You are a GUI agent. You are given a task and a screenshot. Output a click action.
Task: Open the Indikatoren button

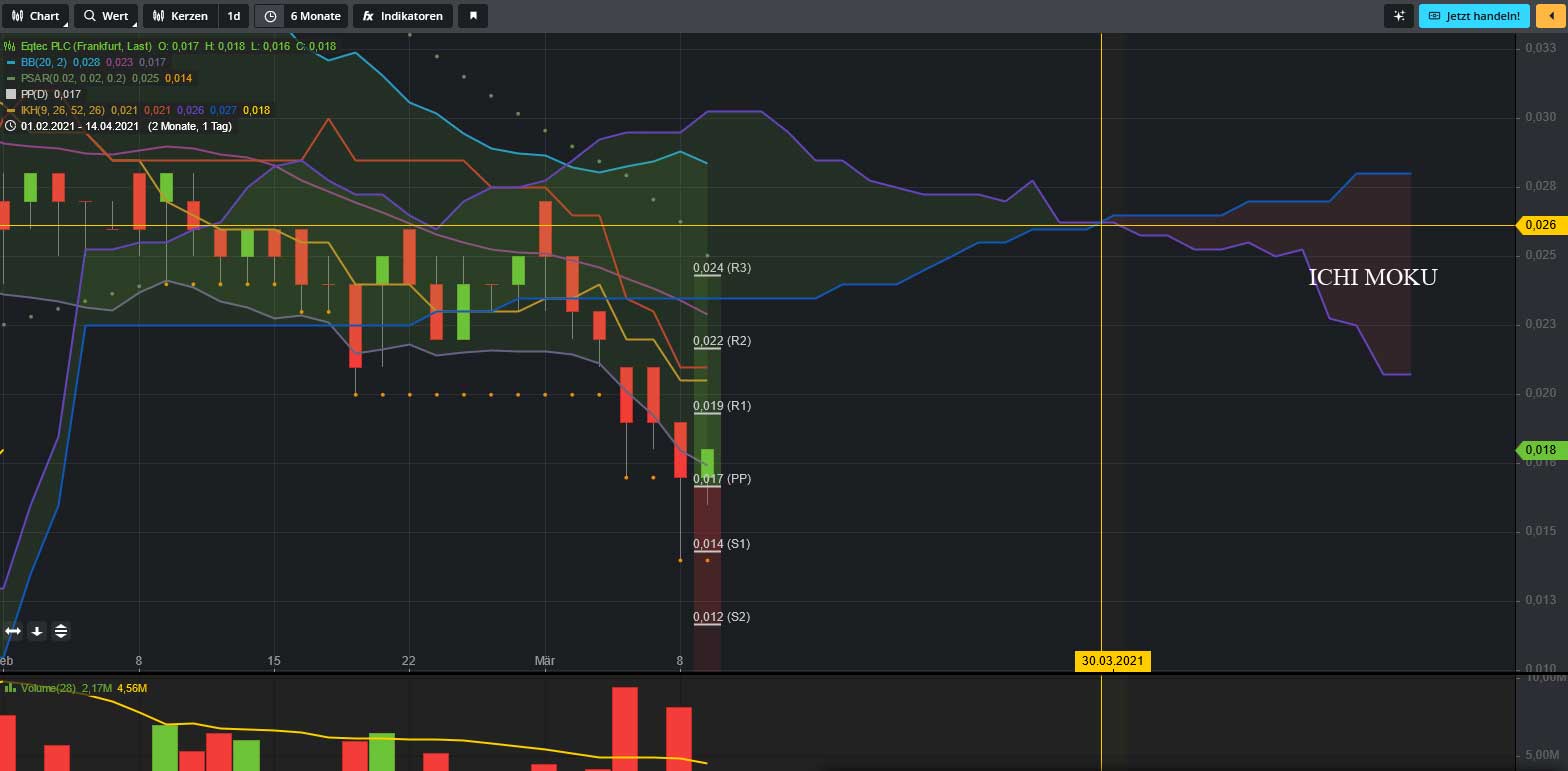pyautogui.click(x=402, y=16)
